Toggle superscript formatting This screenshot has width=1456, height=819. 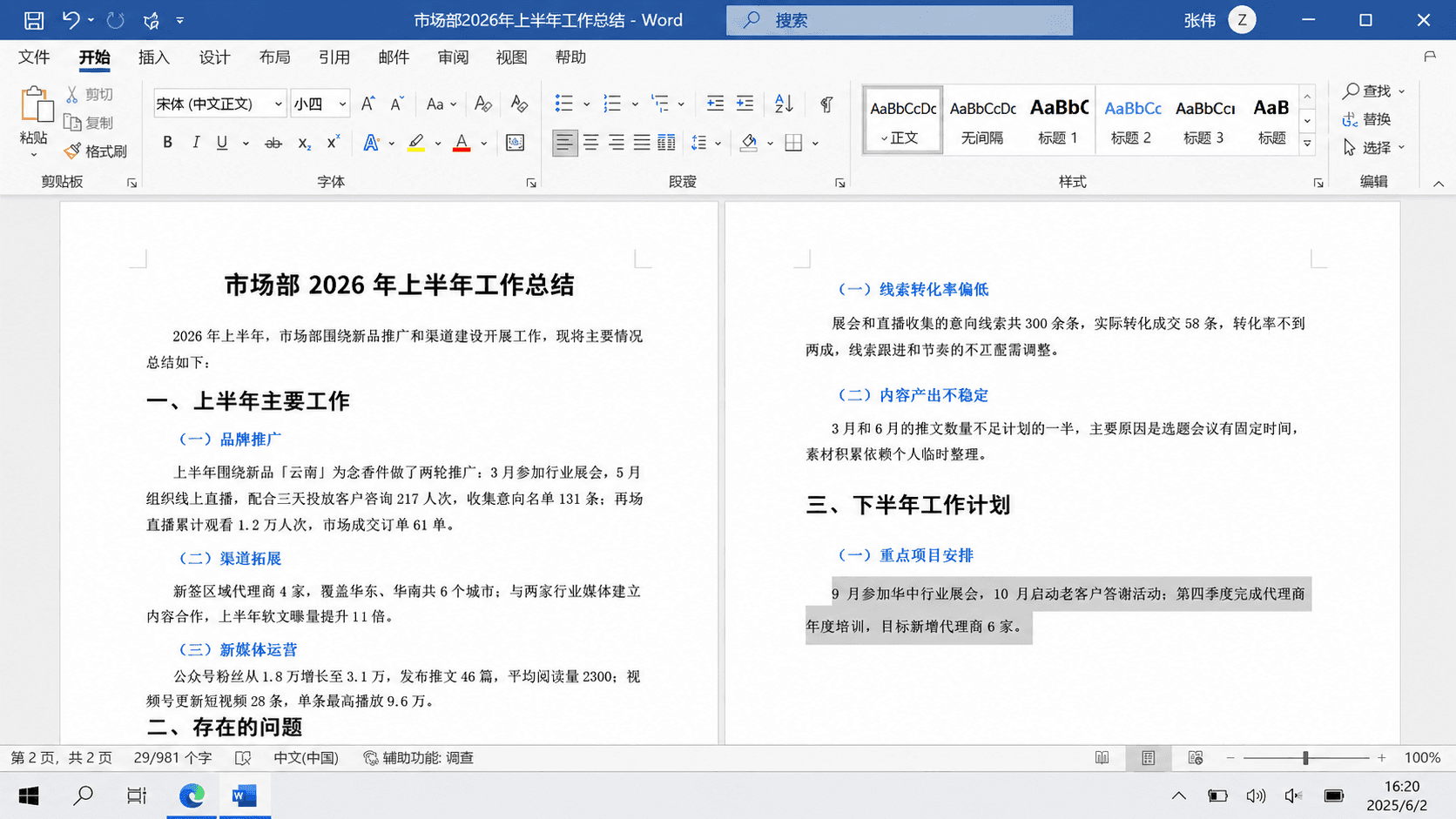[333, 143]
